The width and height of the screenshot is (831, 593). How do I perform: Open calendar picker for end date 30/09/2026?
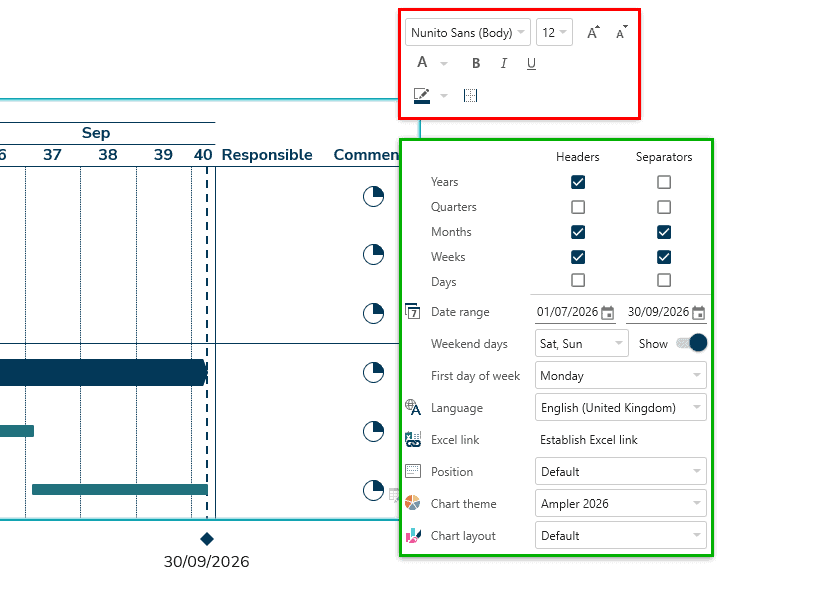[x=699, y=313]
